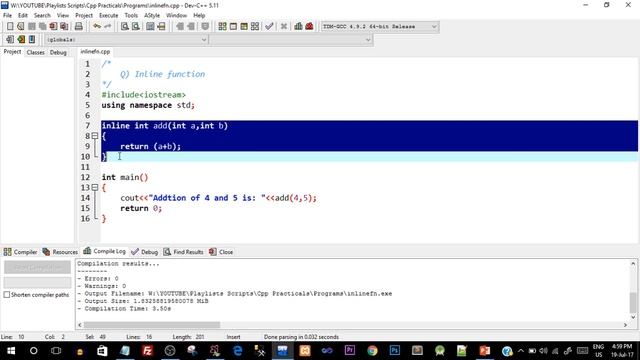640x360 pixels.
Task: Open the Find Results bottom tab
Action: click(x=184, y=252)
